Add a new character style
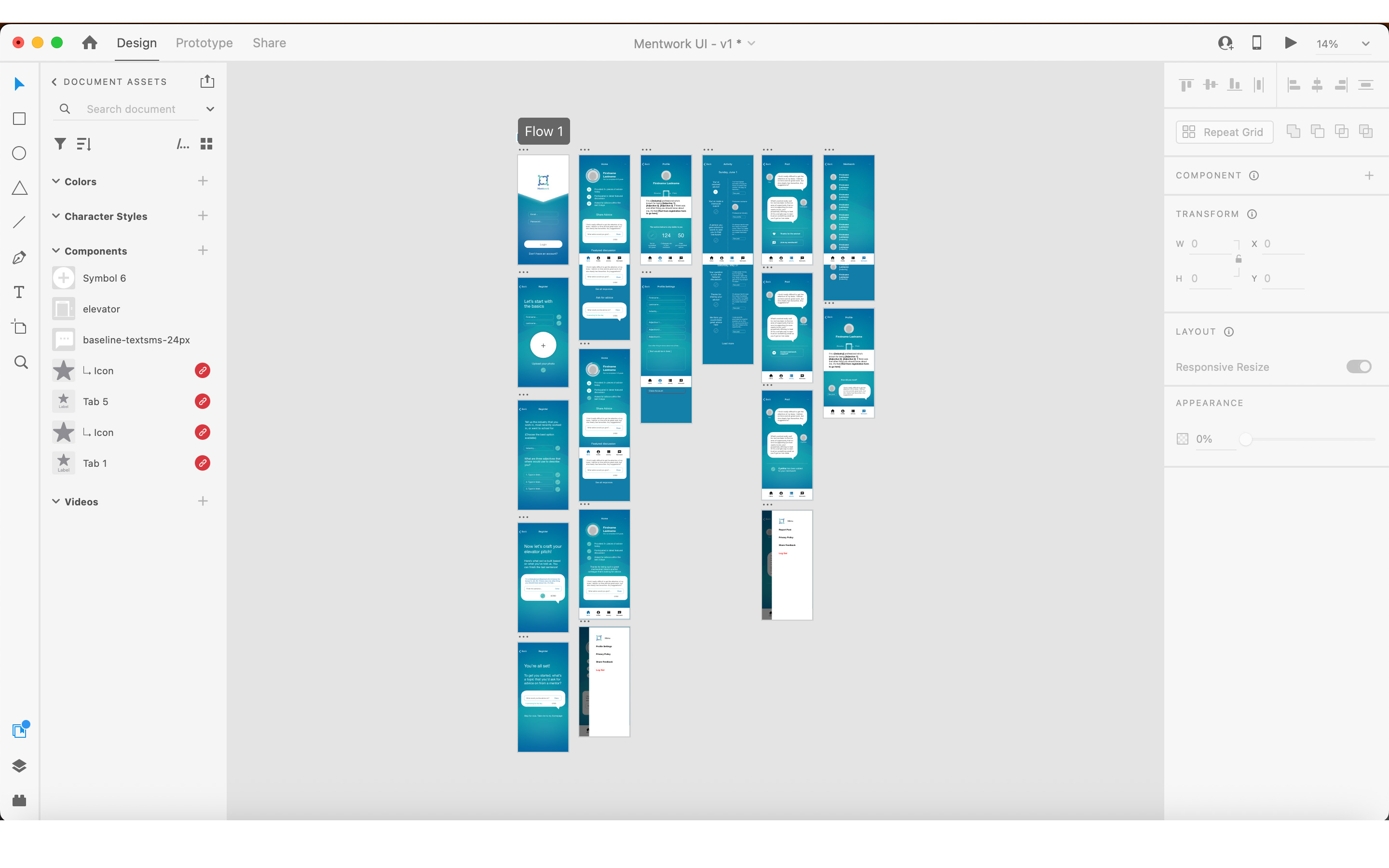 [x=203, y=216]
